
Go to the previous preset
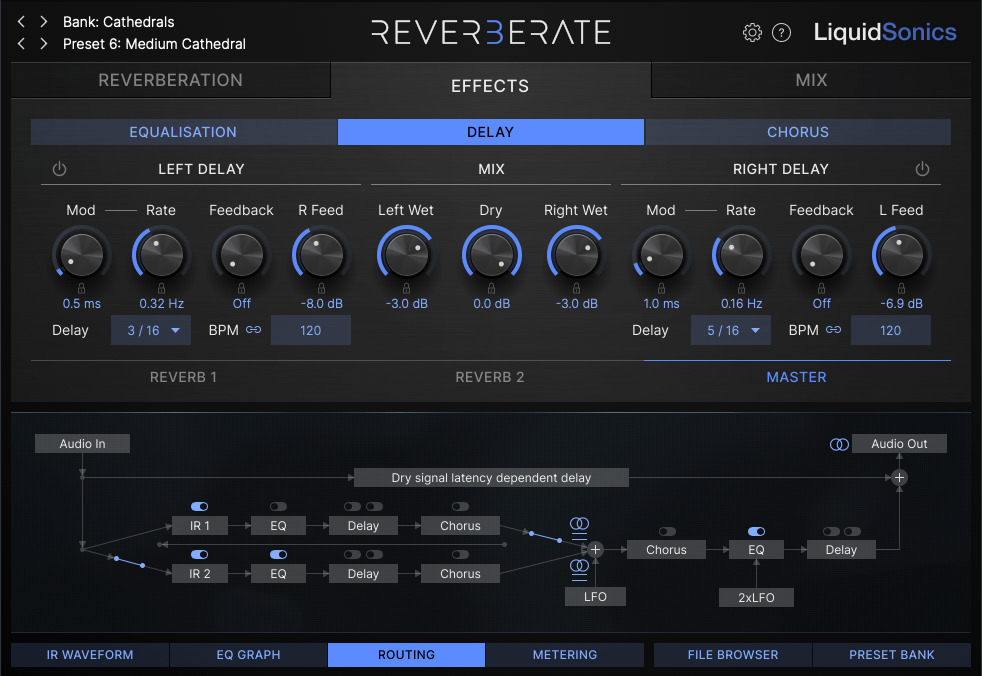point(21,44)
